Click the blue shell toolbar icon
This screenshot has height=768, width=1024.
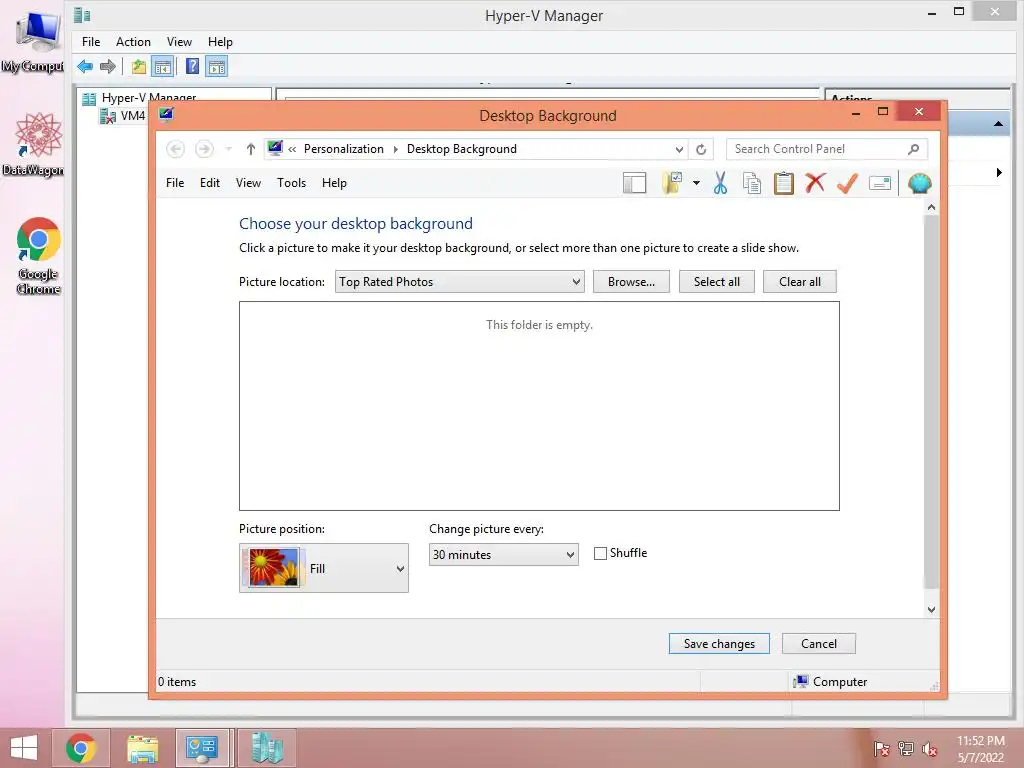[x=920, y=184]
